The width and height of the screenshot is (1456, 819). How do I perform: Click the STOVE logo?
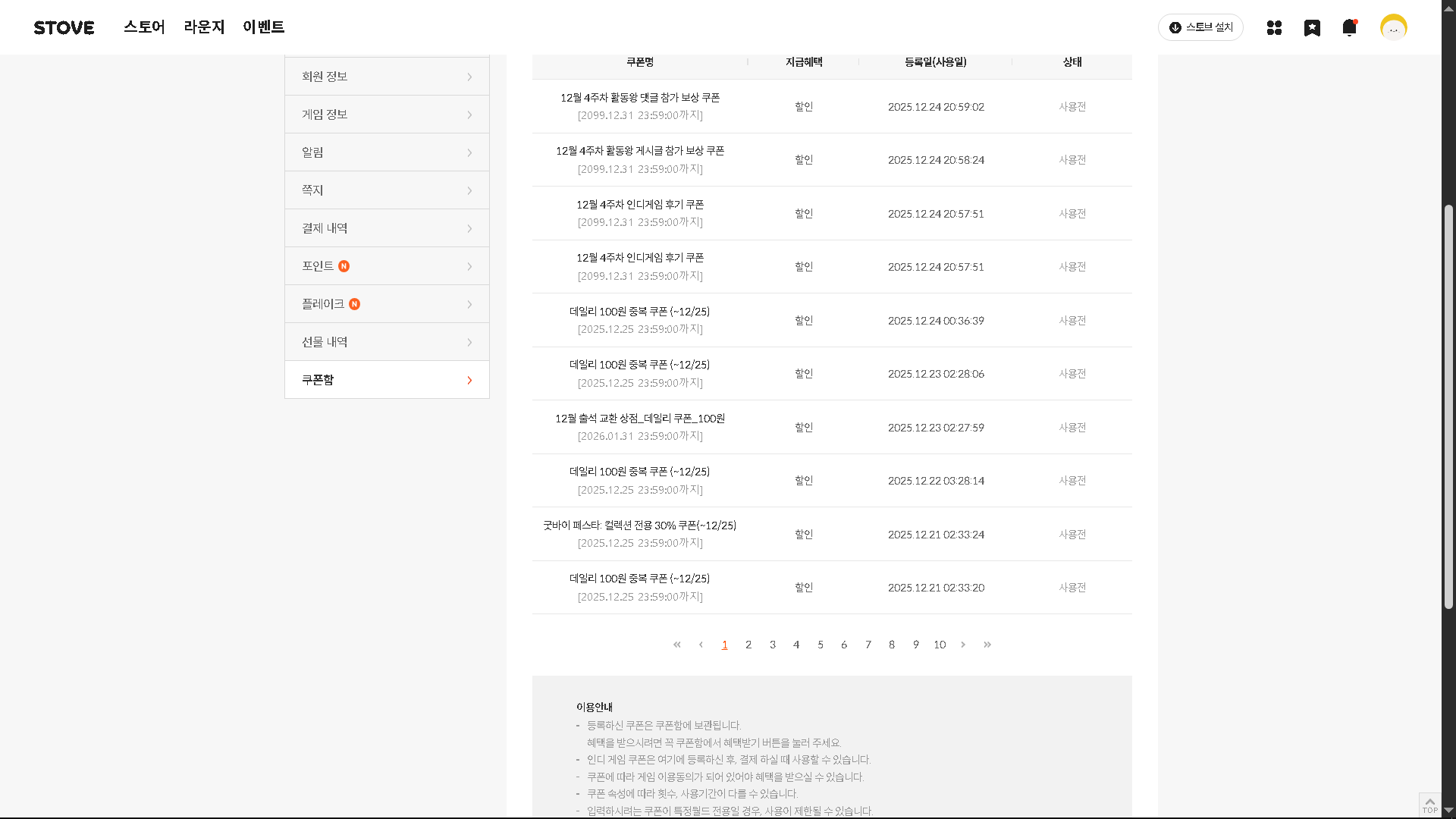point(64,27)
